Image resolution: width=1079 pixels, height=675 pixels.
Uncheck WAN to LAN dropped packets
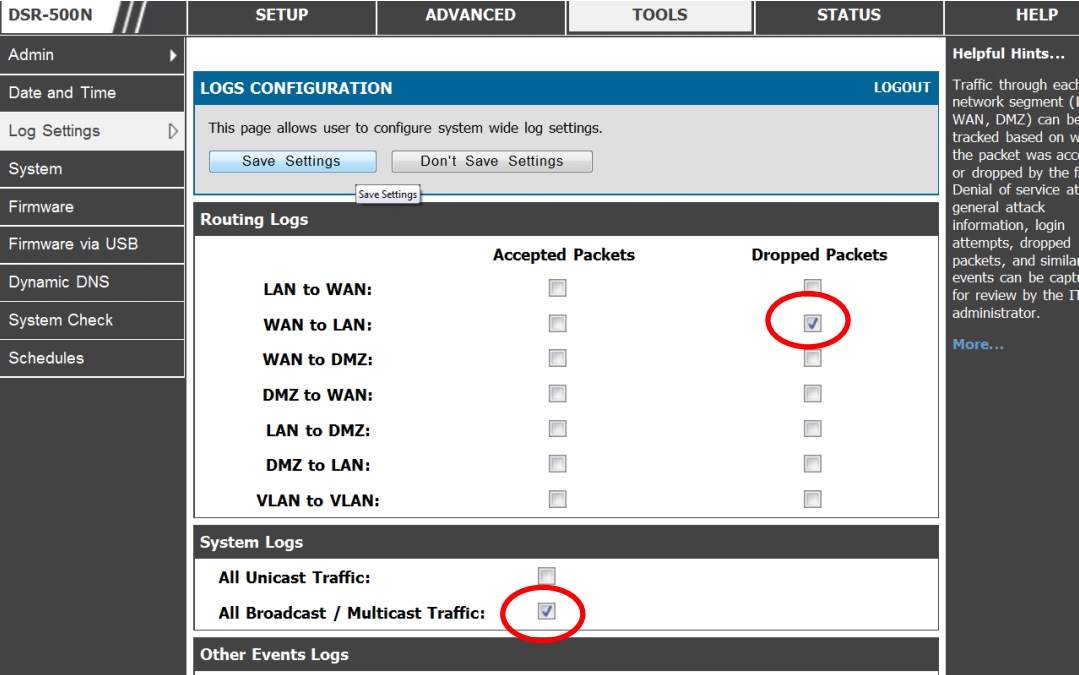(x=812, y=324)
